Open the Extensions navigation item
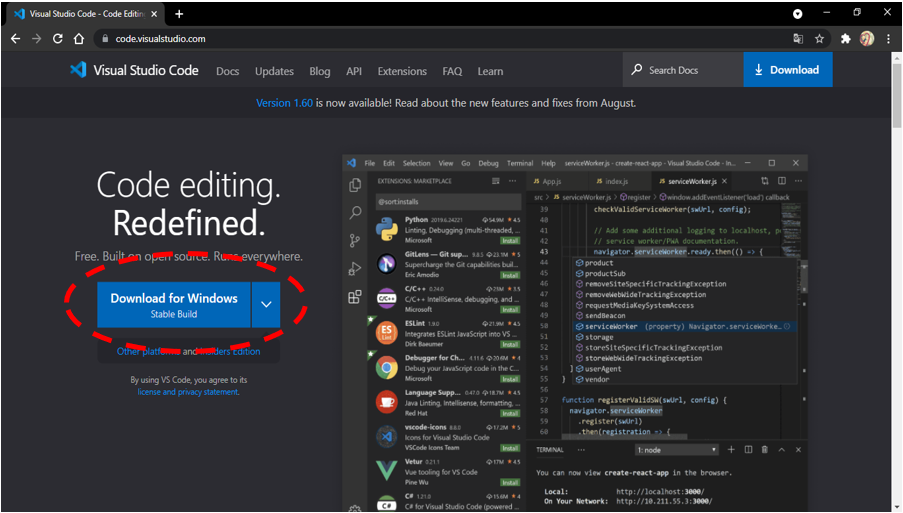This screenshot has width=903, height=513. pyautogui.click(x=402, y=71)
